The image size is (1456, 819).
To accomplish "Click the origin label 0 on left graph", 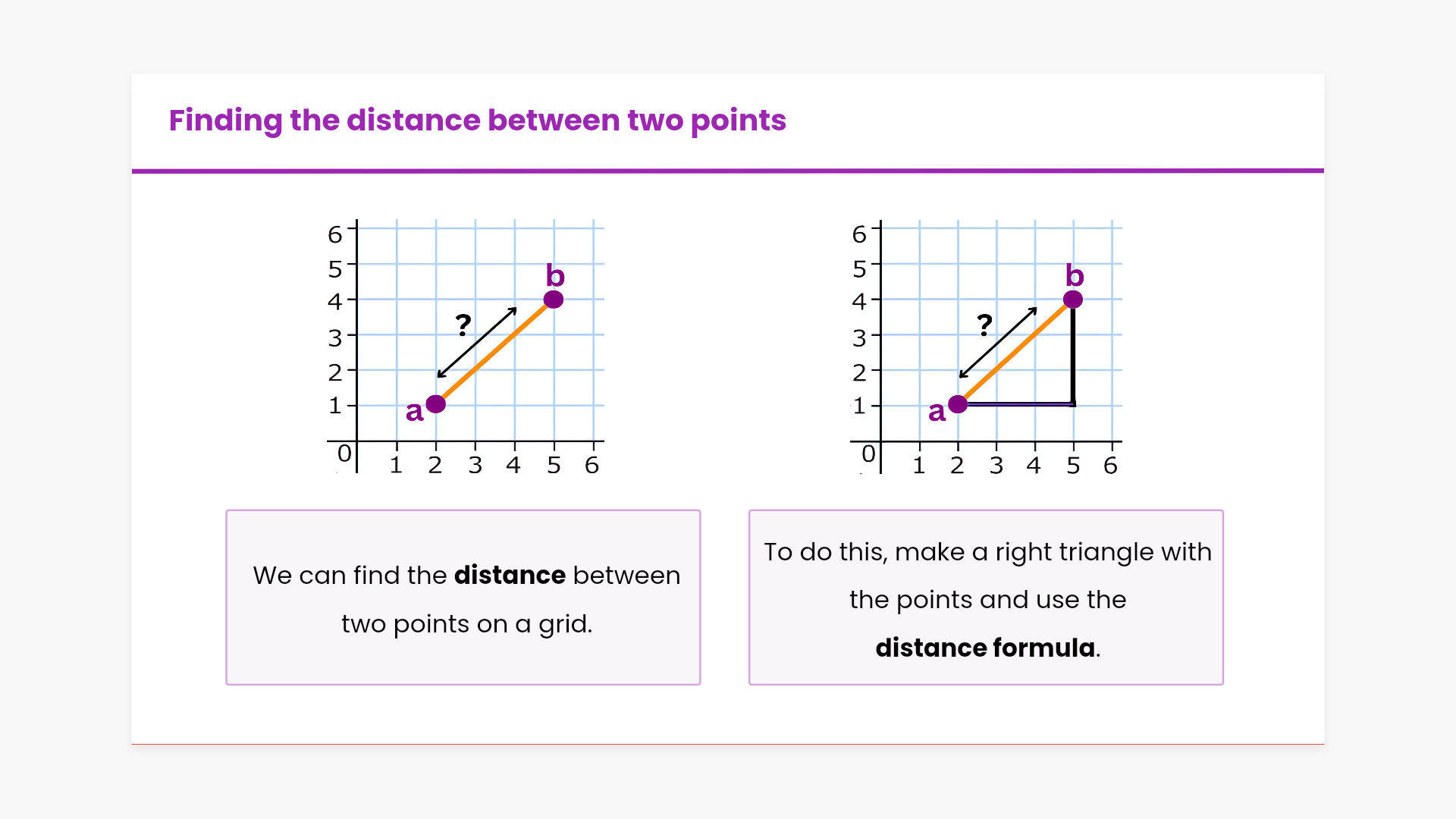I will coord(344,453).
